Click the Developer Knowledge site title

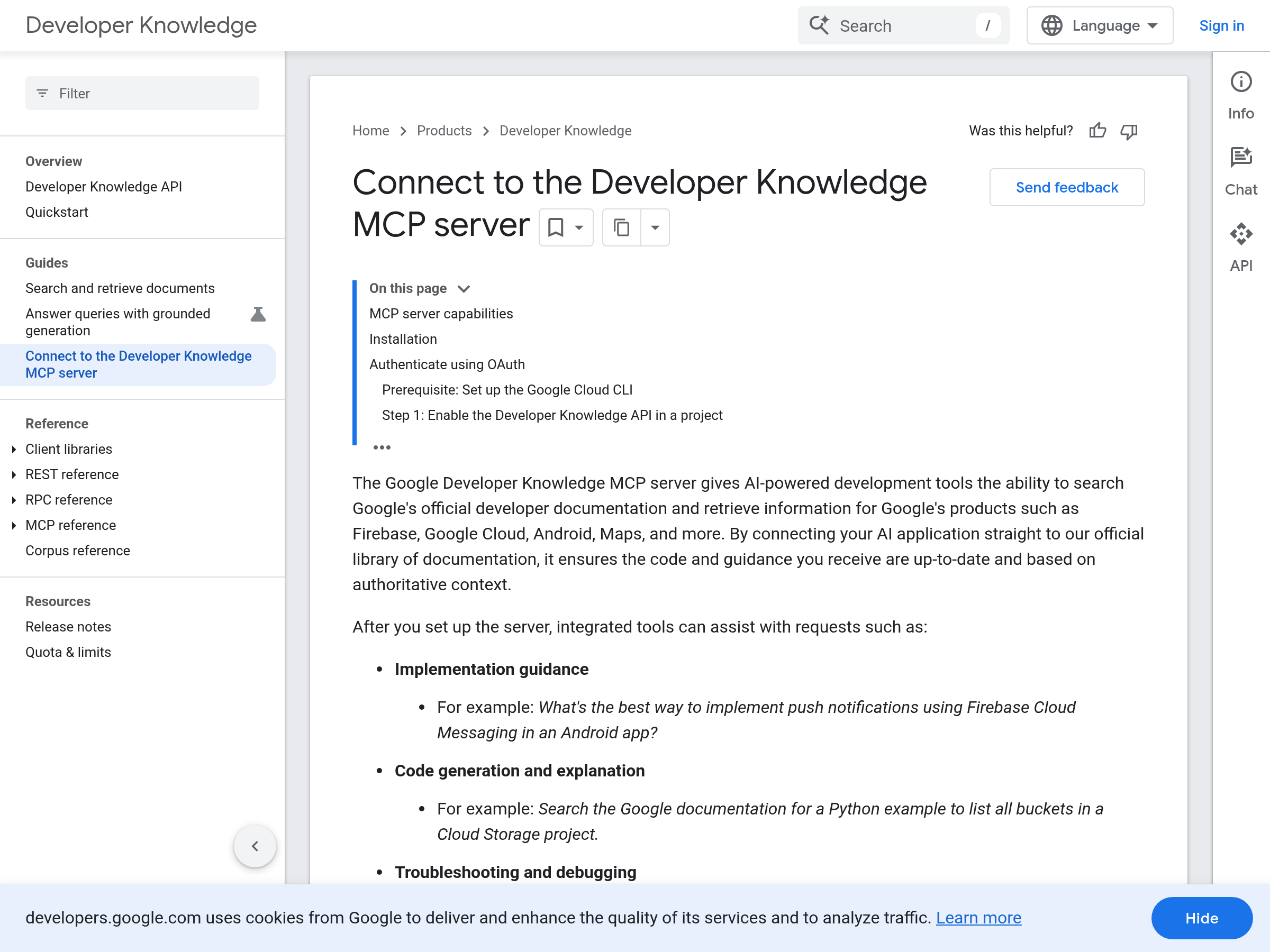tap(141, 25)
